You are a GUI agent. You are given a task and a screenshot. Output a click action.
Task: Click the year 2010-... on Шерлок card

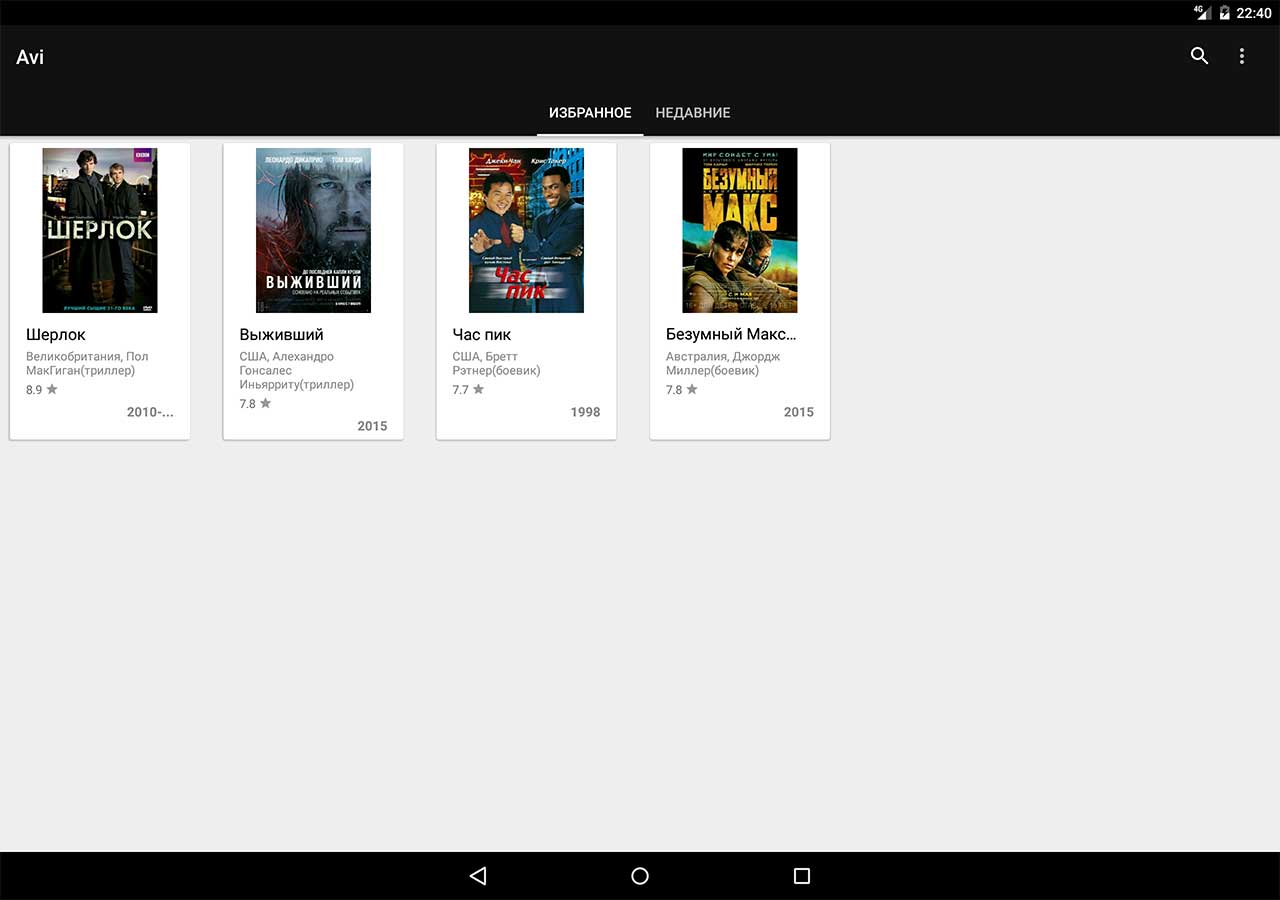(x=150, y=412)
